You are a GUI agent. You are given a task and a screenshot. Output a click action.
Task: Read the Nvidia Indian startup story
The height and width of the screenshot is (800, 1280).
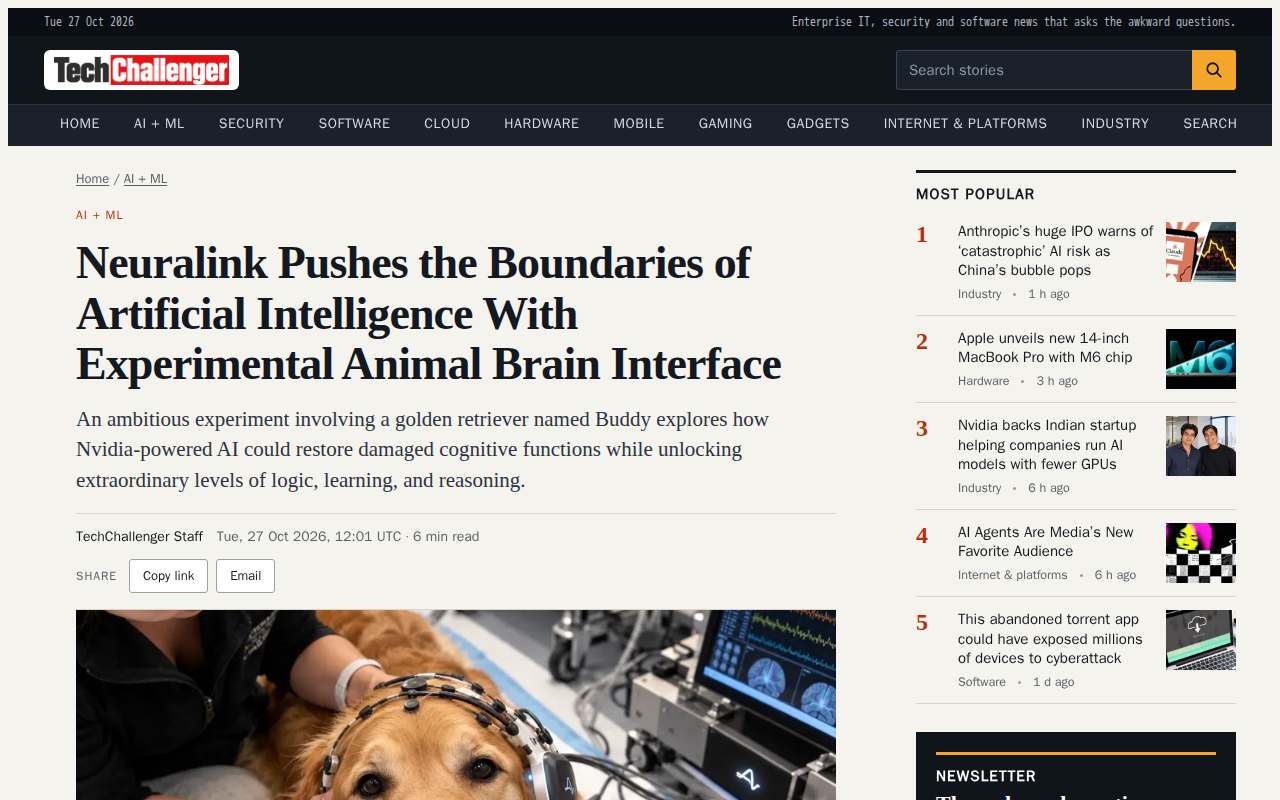coord(1047,445)
